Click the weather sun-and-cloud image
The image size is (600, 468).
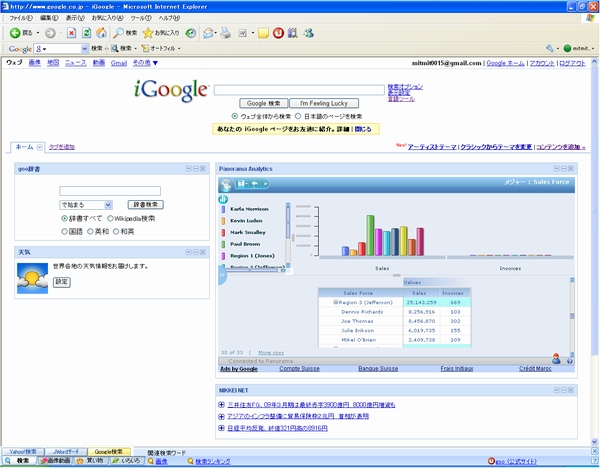tap(33, 279)
